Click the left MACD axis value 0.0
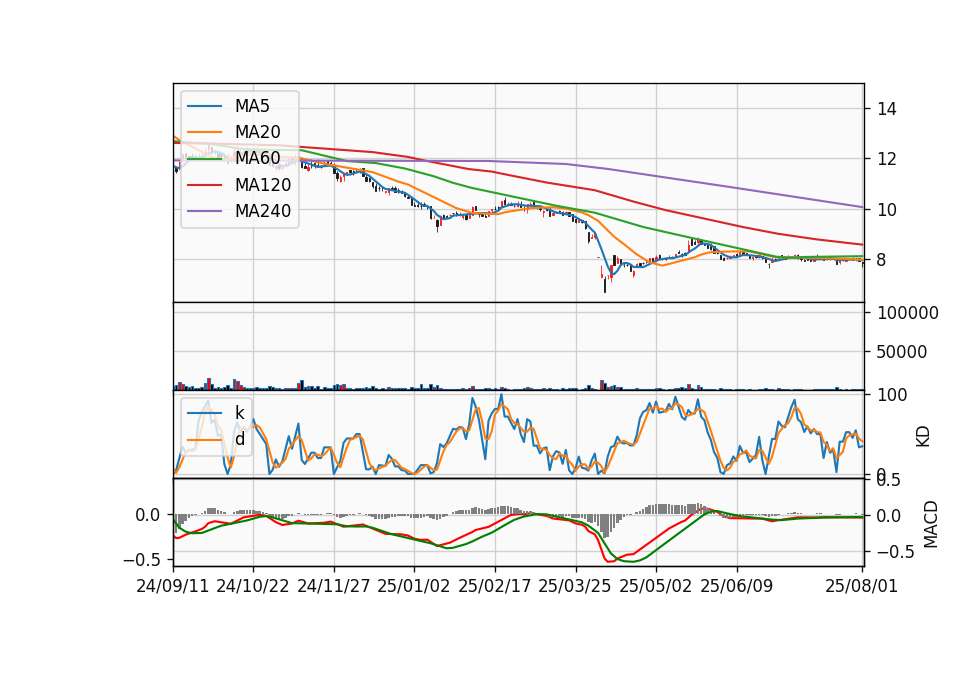The height and width of the screenshot is (690, 960). click(148, 515)
